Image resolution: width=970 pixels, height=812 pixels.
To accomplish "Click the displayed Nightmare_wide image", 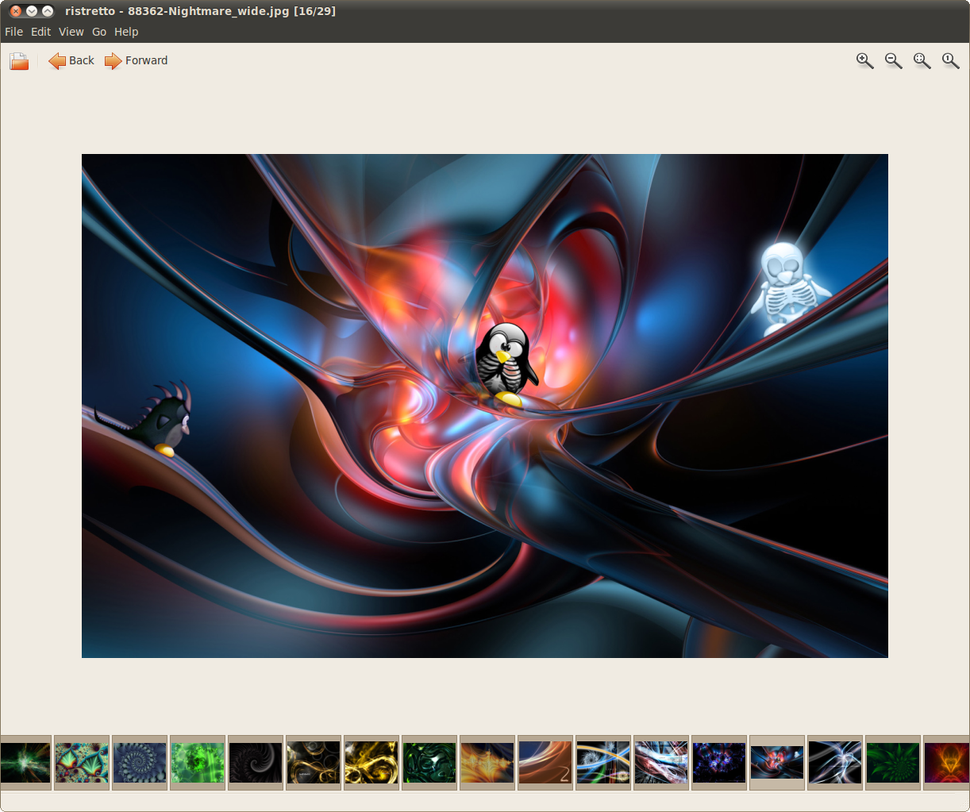I will [x=484, y=405].
